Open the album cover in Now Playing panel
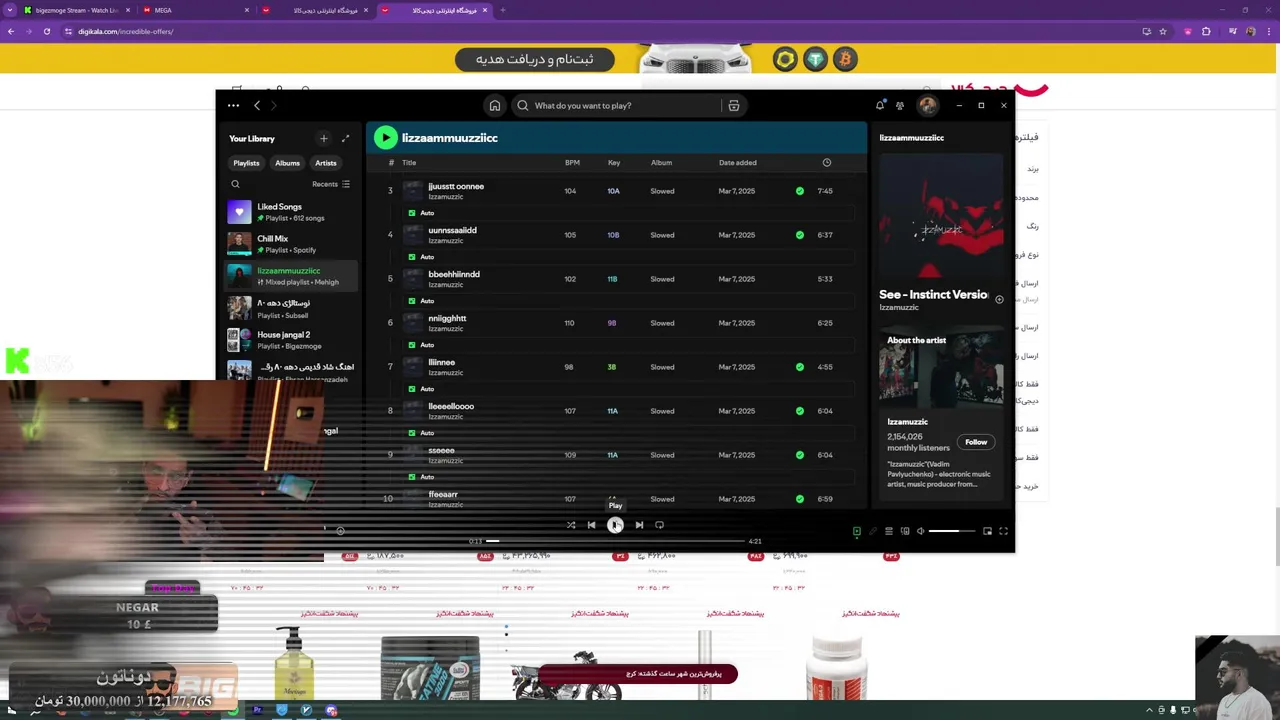This screenshot has width=1280, height=720. 941,215
